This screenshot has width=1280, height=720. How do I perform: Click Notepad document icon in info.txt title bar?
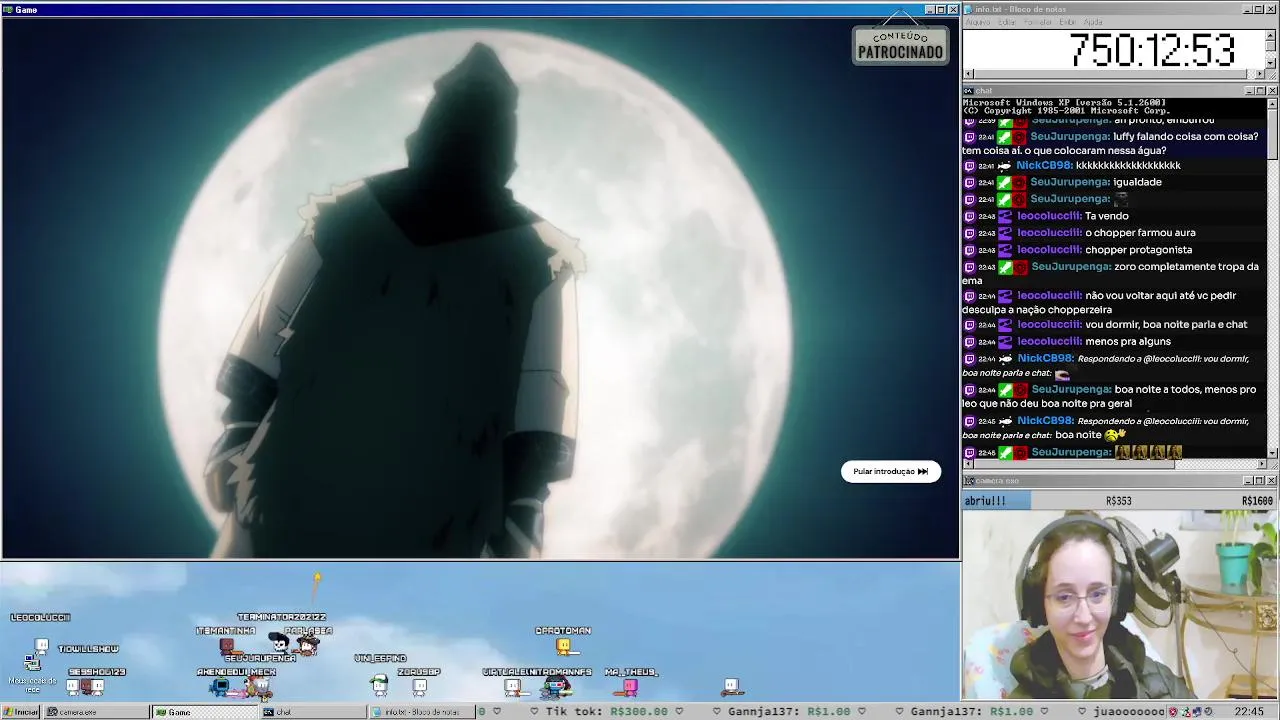point(969,9)
